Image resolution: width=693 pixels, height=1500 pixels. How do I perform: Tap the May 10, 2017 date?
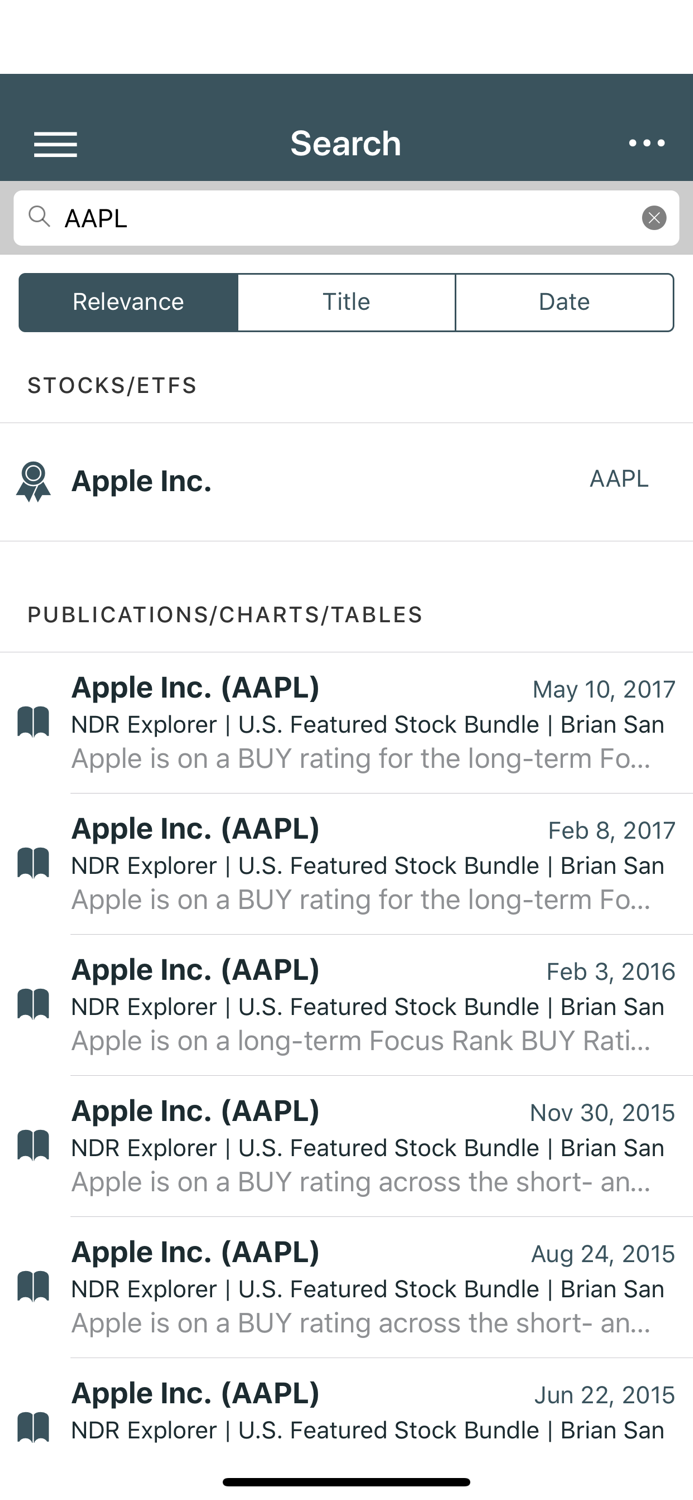click(x=604, y=690)
